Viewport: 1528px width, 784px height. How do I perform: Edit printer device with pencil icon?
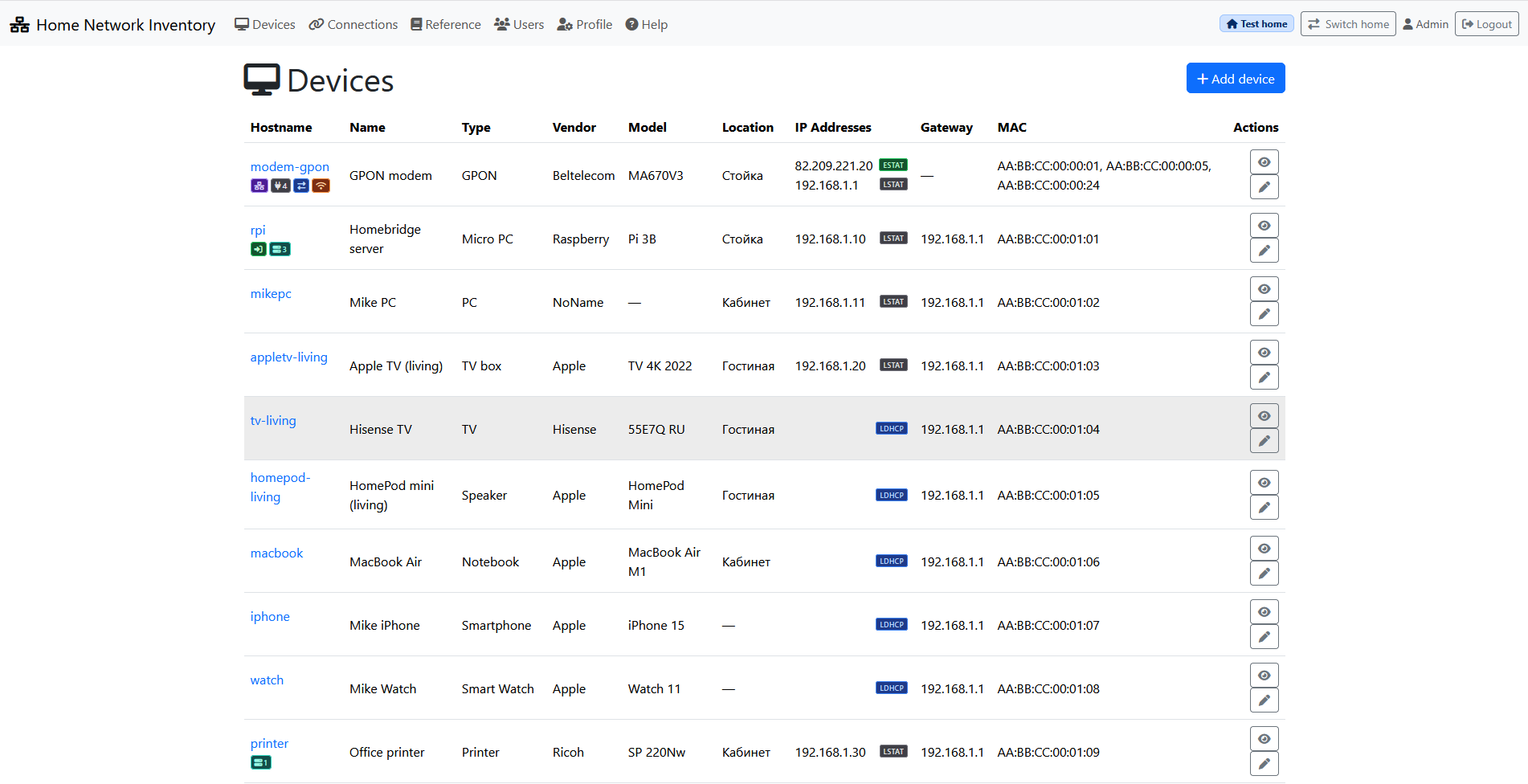point(1264,764)
